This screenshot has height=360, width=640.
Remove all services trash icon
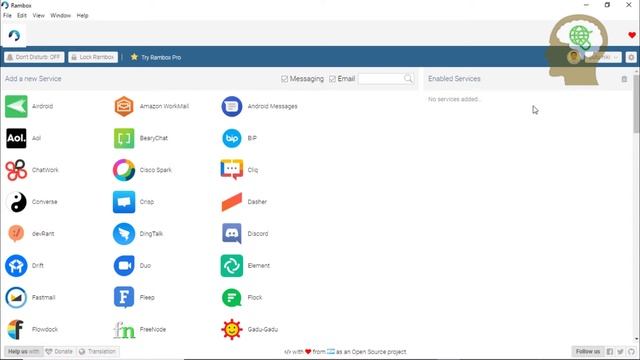(x=624, y=79)
